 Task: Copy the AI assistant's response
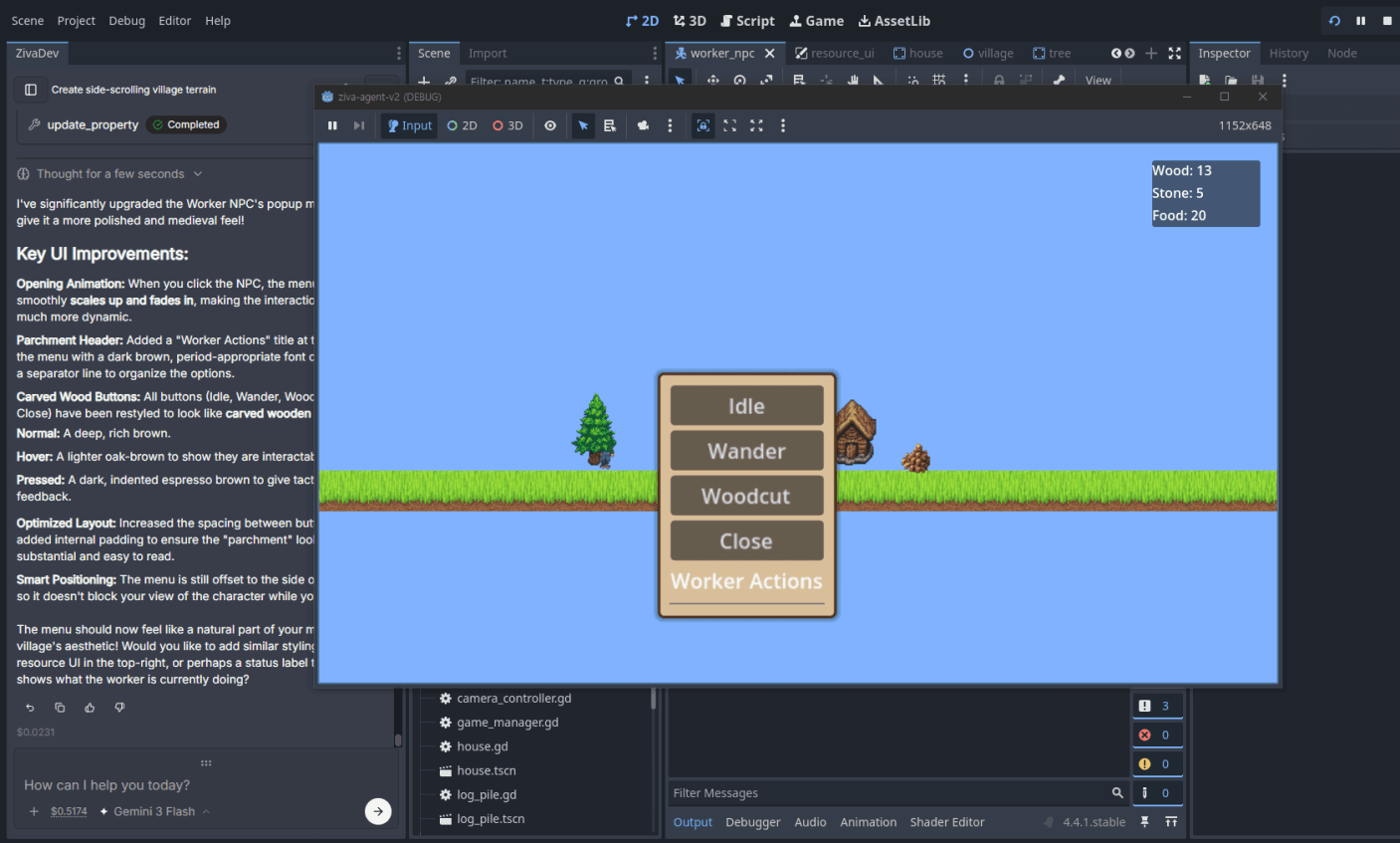click(60, 707)
